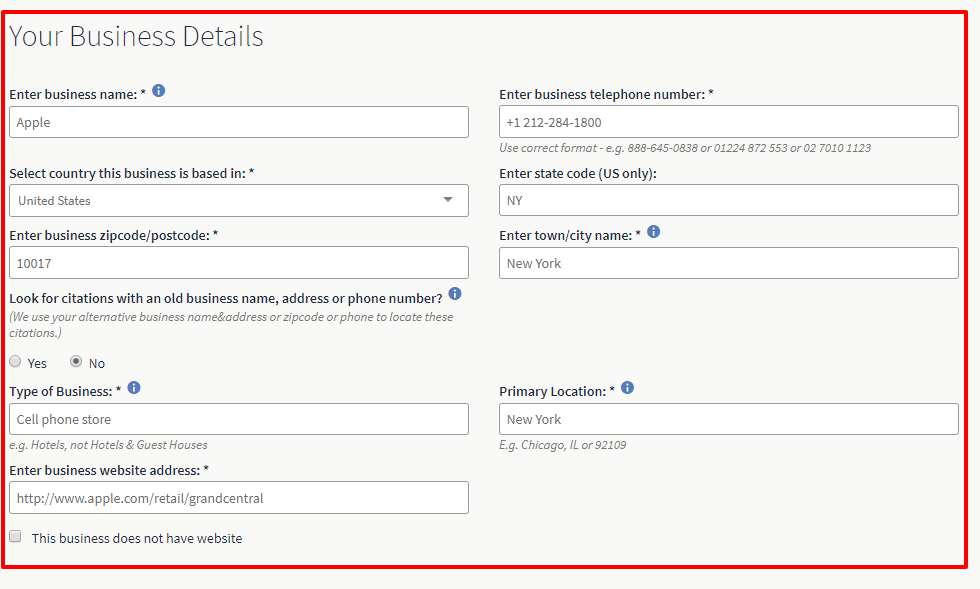The width and height of the screenshot is (980, 589).
Task: Click the 'Your Business Details' heading
Action: pos(136,36)
